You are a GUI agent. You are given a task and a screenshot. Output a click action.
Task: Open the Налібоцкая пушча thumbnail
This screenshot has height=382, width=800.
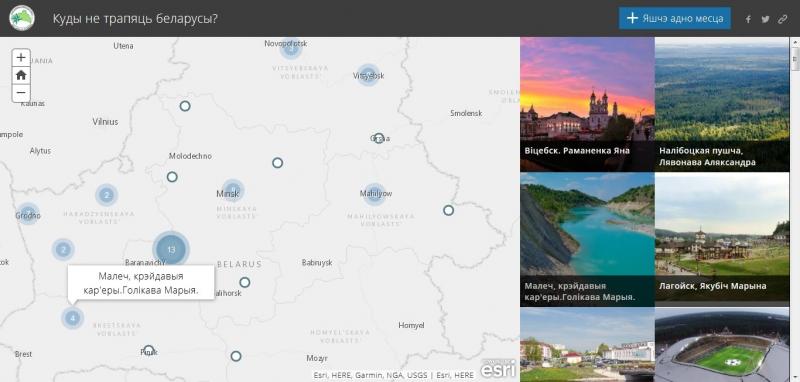[722, 104]
